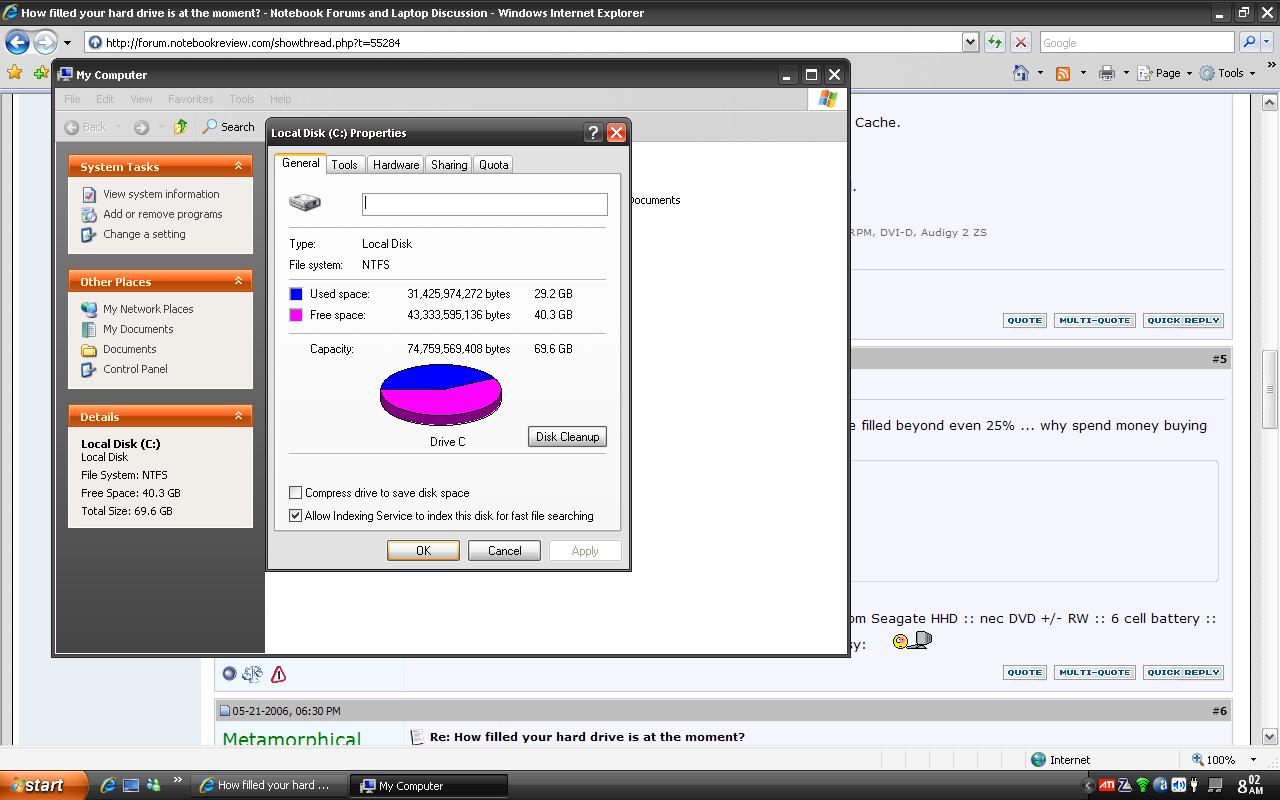Open the Favorites menu in My Computer

(190, 99)
